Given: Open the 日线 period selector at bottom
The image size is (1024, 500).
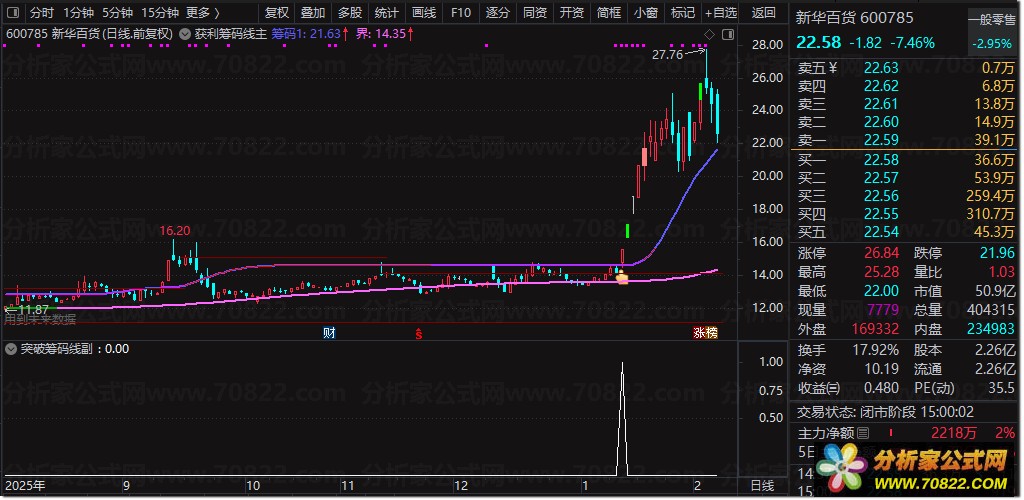Looking at the screenshot, I should [x=762, y=486].
